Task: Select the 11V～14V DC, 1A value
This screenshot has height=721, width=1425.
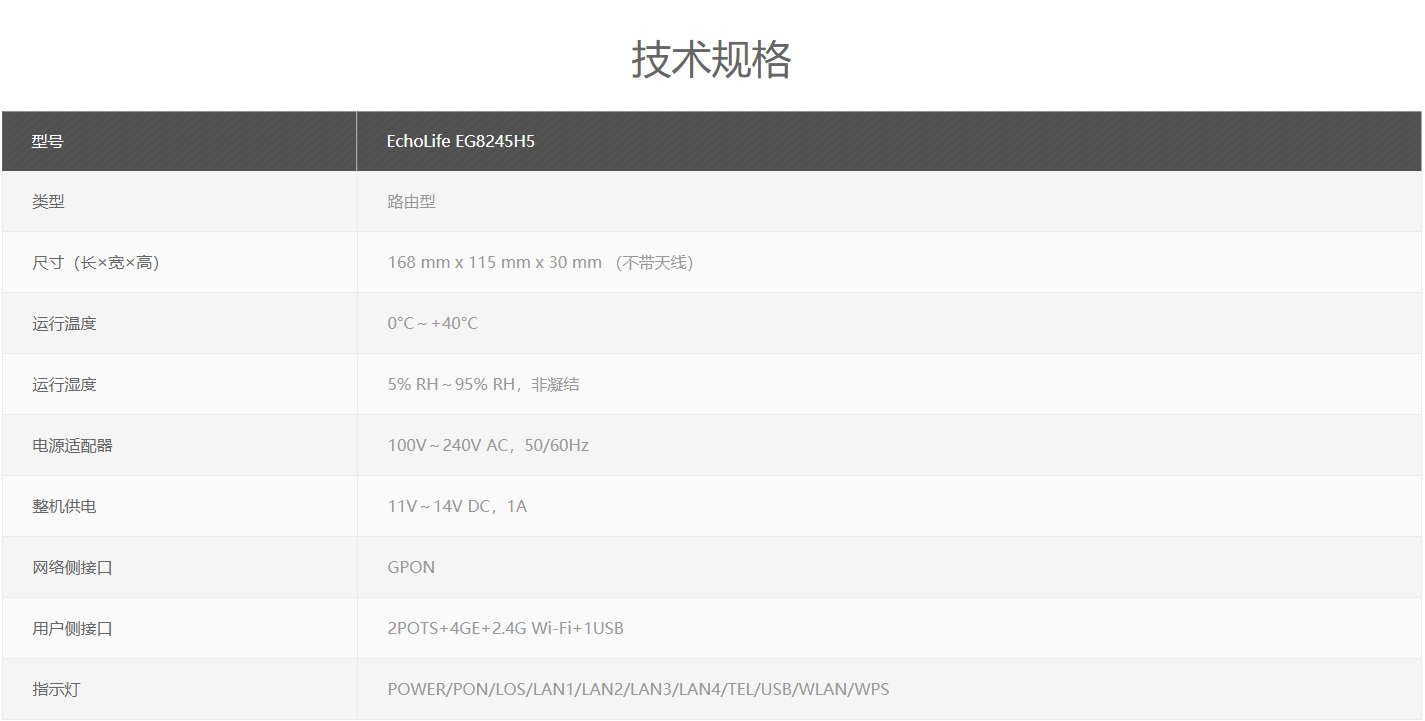Action: point(457,507)
